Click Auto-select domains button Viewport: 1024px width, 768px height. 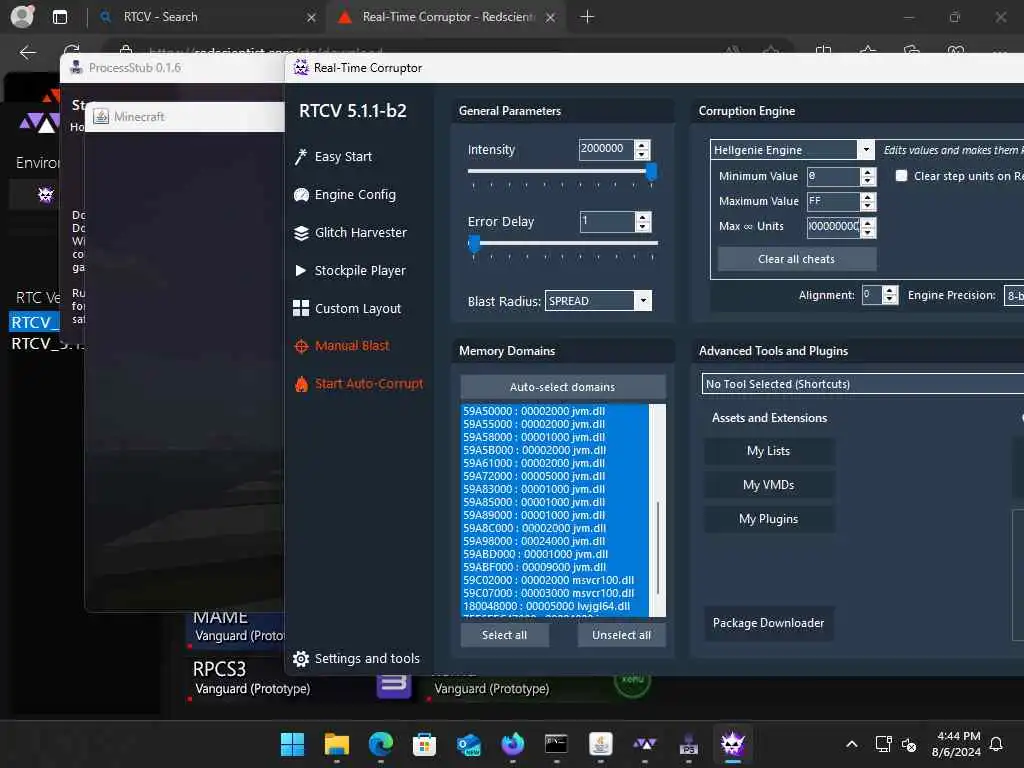(x=563, y=387)
